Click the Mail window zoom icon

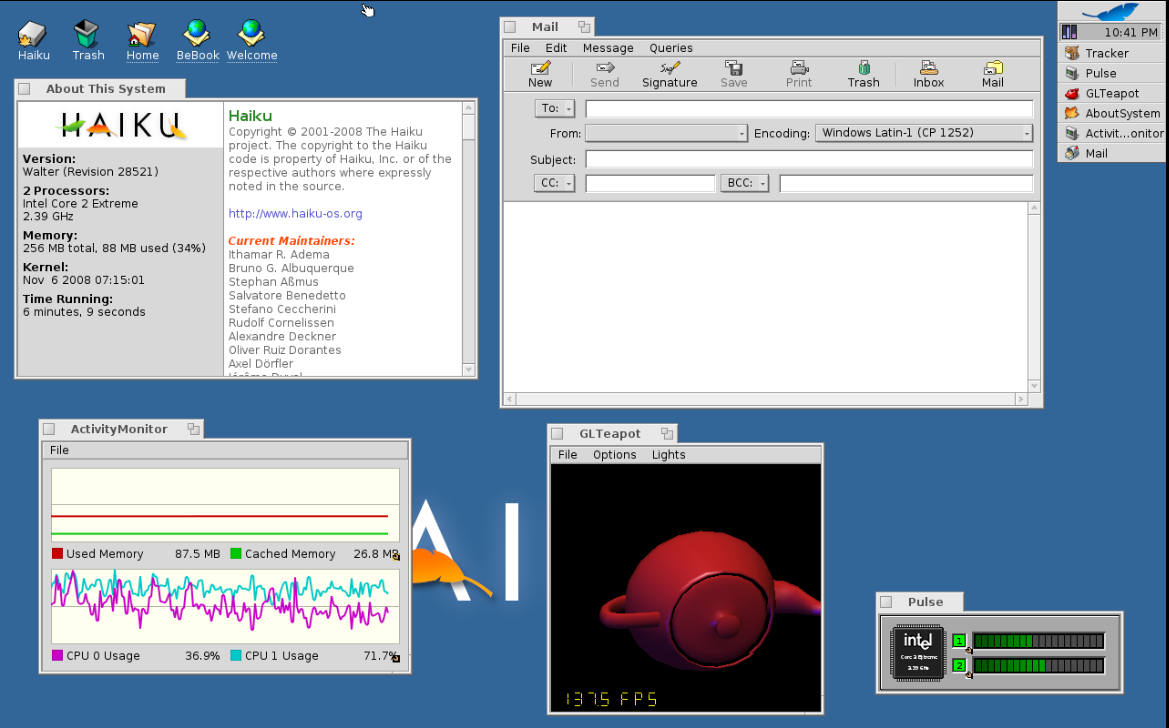(x=584, y=27)
